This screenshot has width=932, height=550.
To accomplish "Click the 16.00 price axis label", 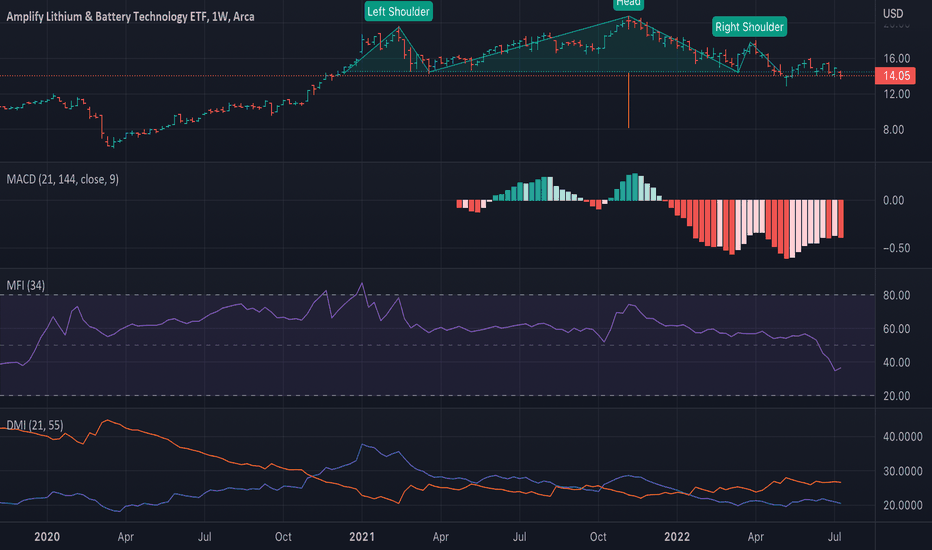I will 896,58.
